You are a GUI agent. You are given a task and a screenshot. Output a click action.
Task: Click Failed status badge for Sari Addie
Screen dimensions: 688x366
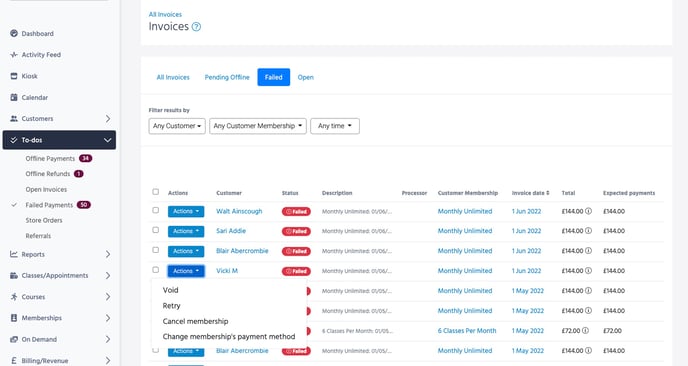click(x=296, y=231)
